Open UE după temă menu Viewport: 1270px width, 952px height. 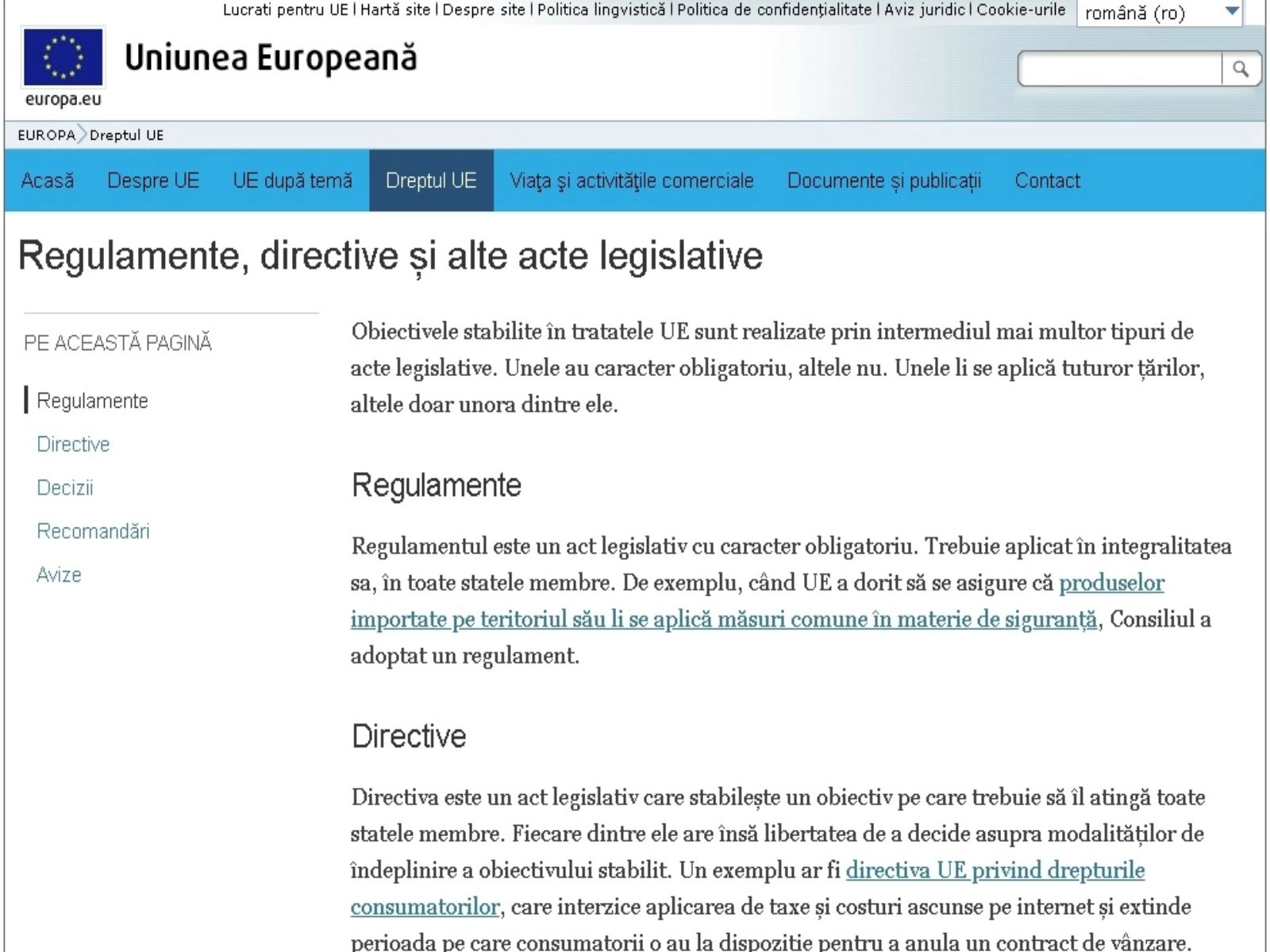click(292, 181)
